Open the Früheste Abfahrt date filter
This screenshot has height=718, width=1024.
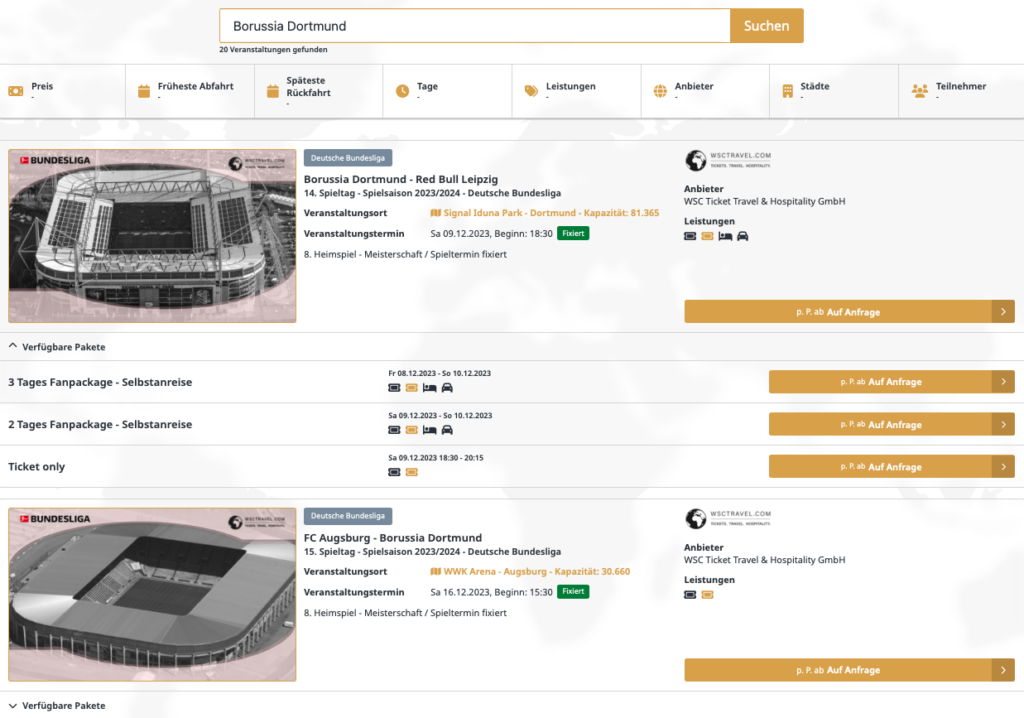coord(190,91)
